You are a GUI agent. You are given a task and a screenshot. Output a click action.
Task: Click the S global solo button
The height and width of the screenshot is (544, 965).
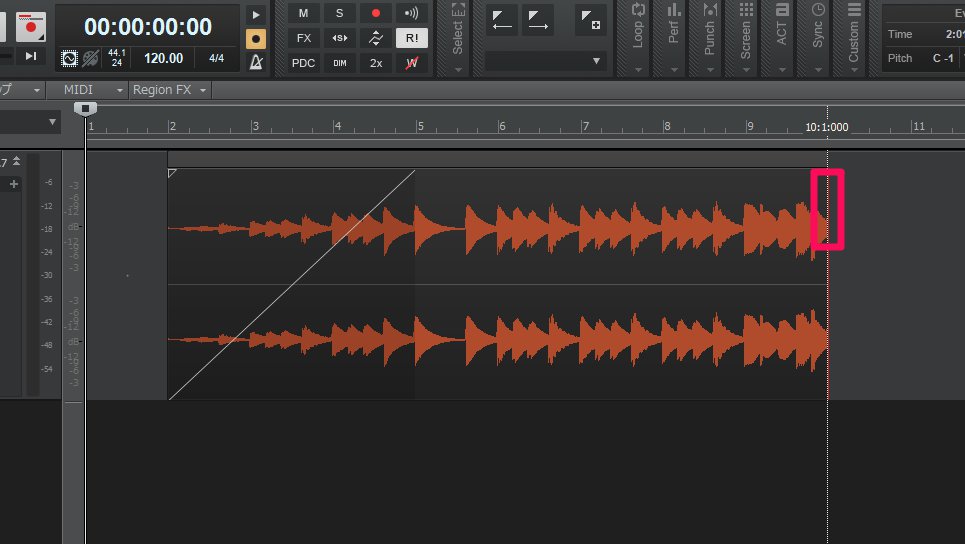pos(339,13)
